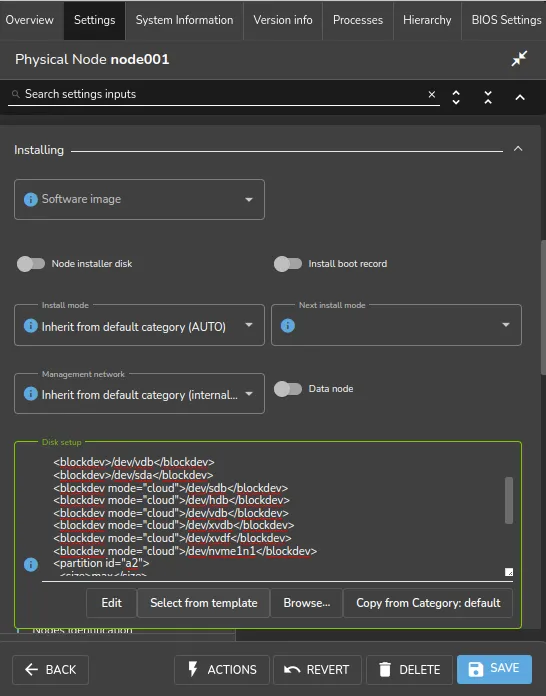The image size is (546, 696).
Task: Click the Next install mode info icon
Action: pos(288,326)
